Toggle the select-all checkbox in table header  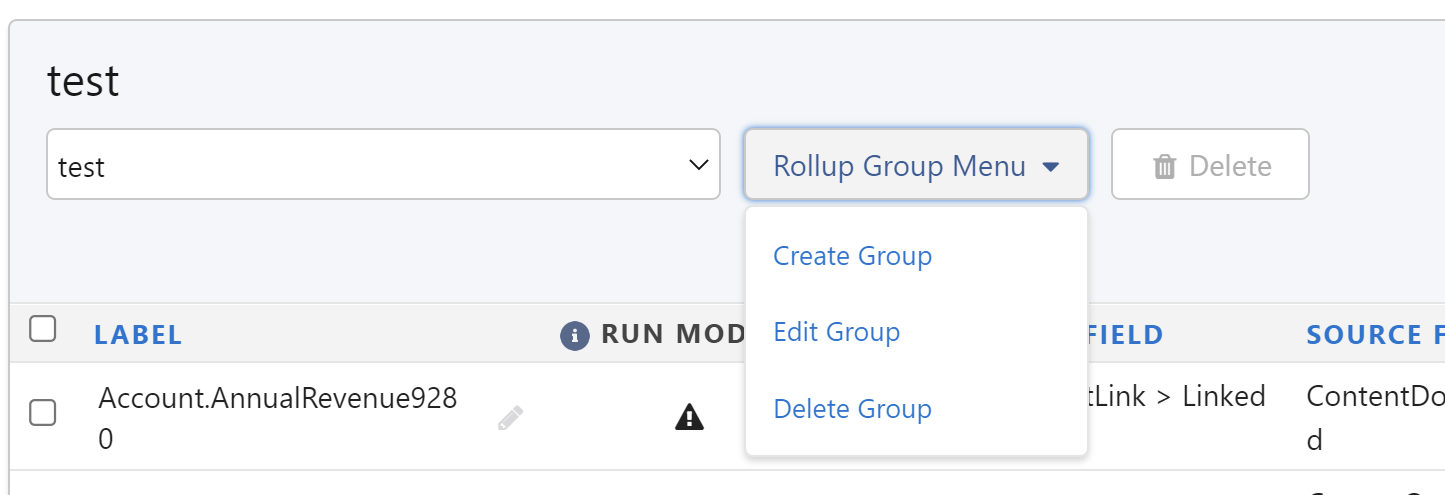click(42, 328)
